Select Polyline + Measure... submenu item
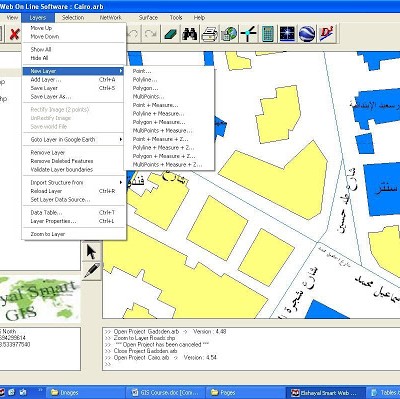The height and width of the screenshot is (399, 400). point(169,114)
